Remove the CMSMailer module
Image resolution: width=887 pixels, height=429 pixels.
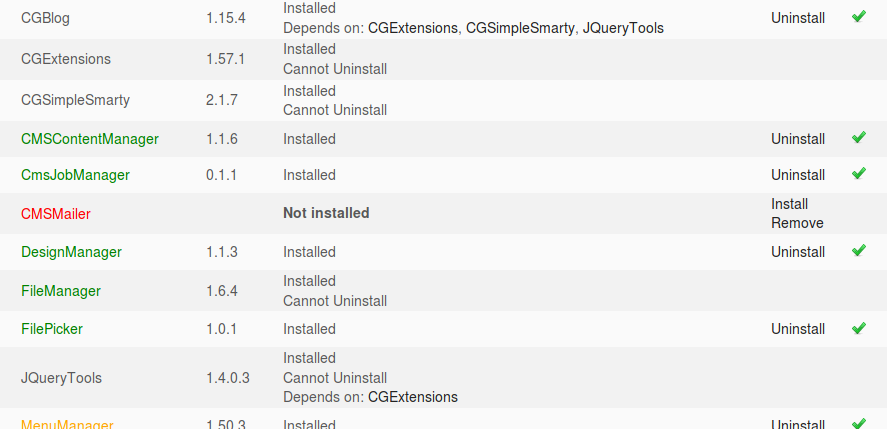[797, 223]
